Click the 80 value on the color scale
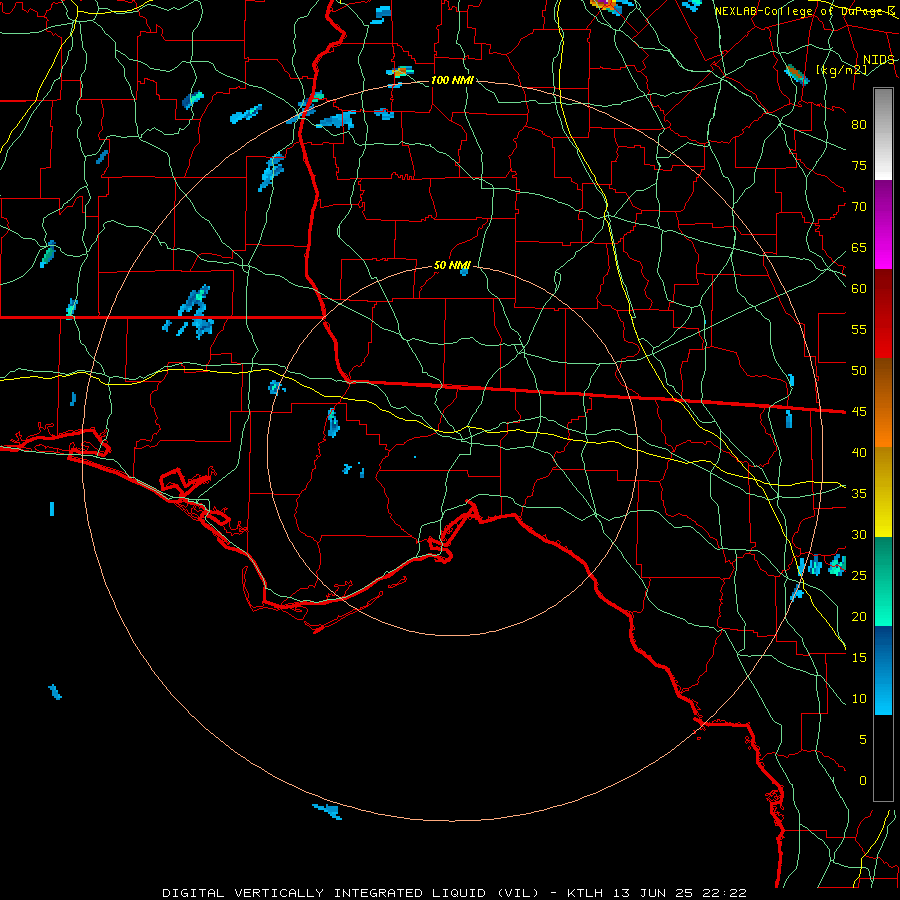This screenshot has height=900, width=900. (859, 125)
